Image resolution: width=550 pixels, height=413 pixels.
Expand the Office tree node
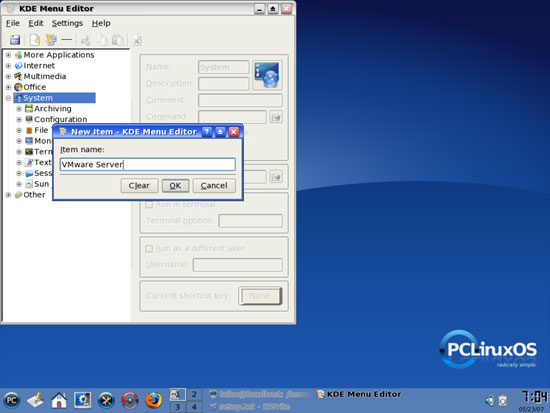8,87
